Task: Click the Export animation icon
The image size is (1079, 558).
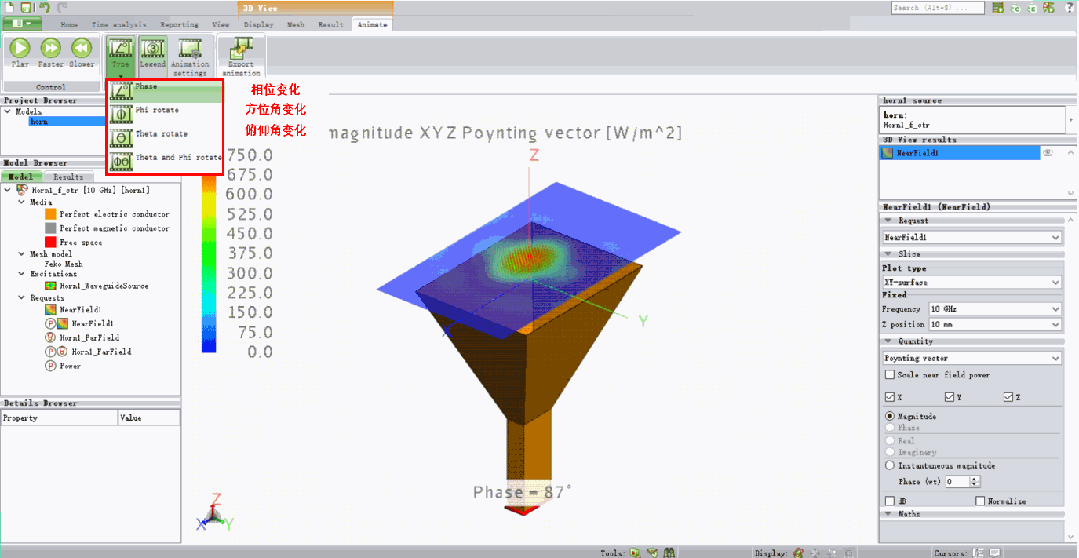Action: click(241, 50)
